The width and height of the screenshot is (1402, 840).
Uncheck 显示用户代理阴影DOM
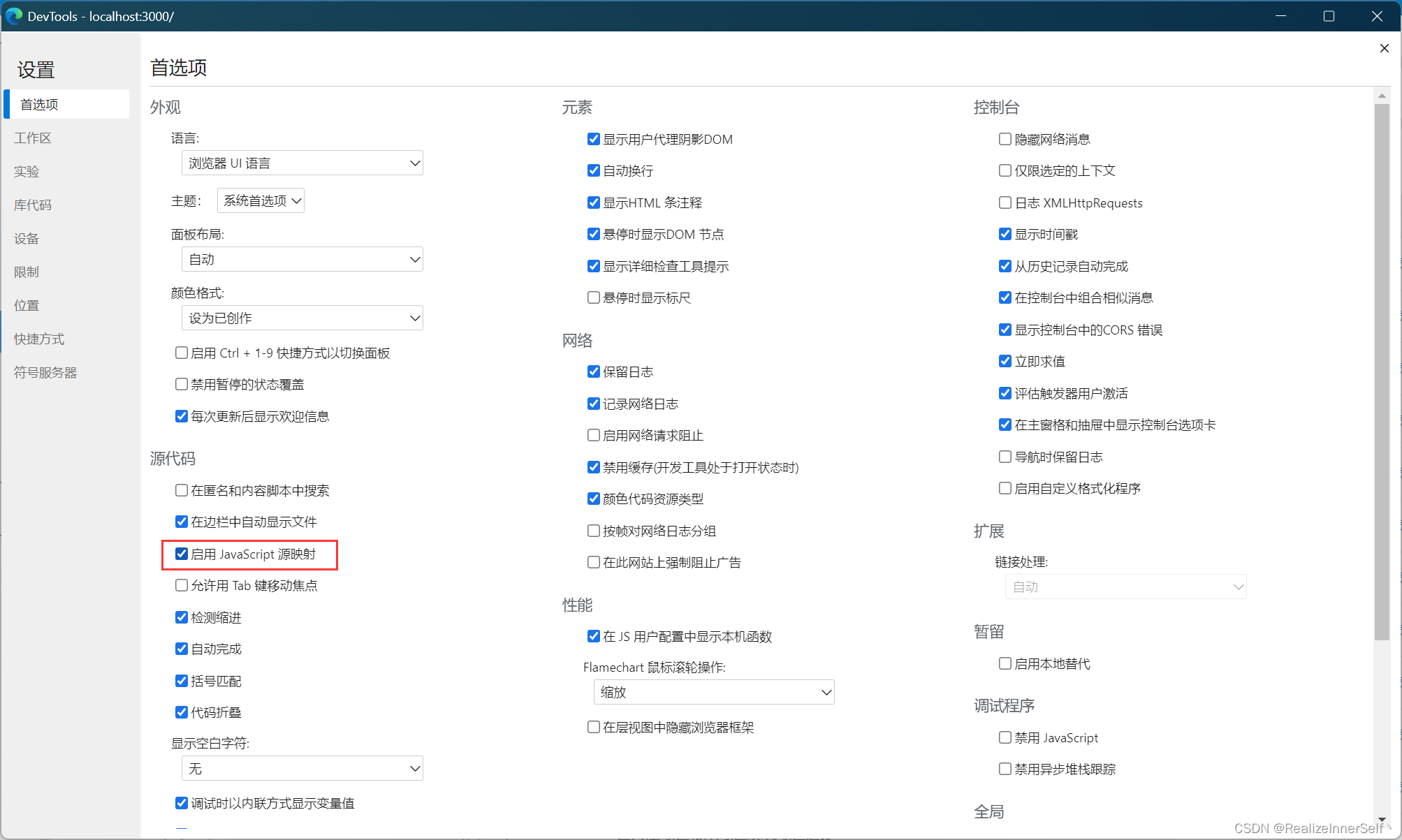[x=594, y=139]
